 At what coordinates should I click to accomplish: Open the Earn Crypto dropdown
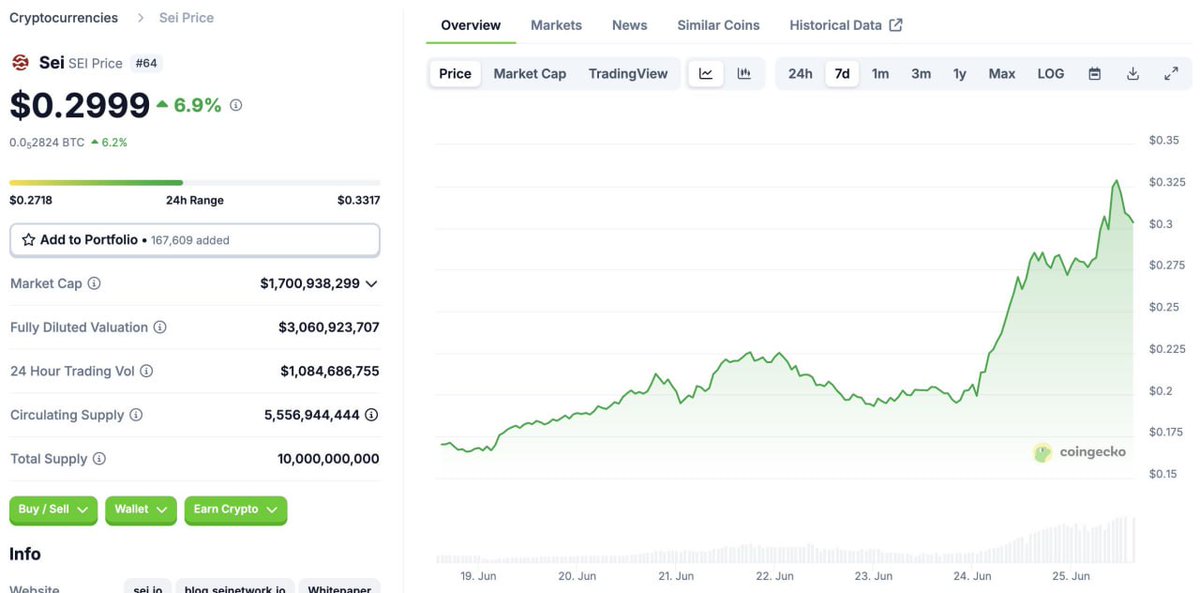point(236,510)
